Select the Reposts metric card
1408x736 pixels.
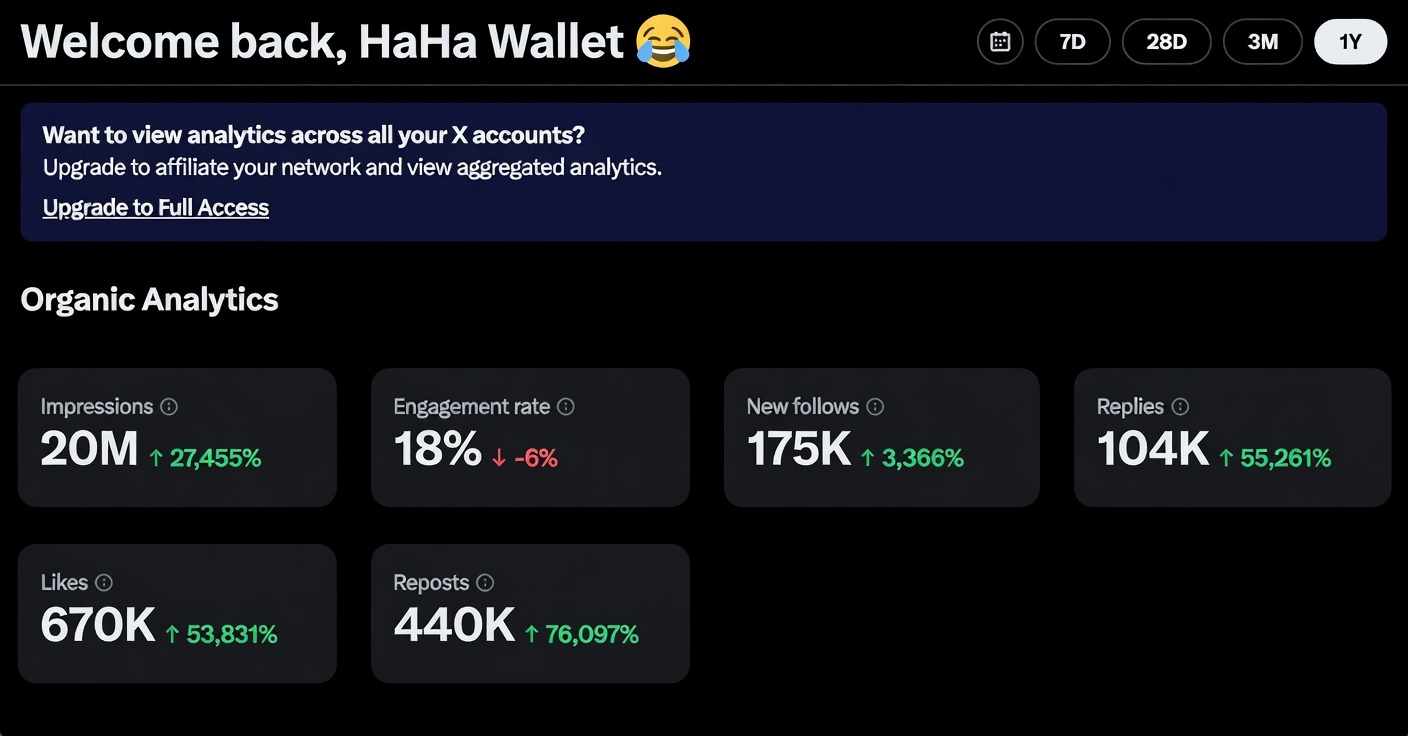[x=530, y=613]
